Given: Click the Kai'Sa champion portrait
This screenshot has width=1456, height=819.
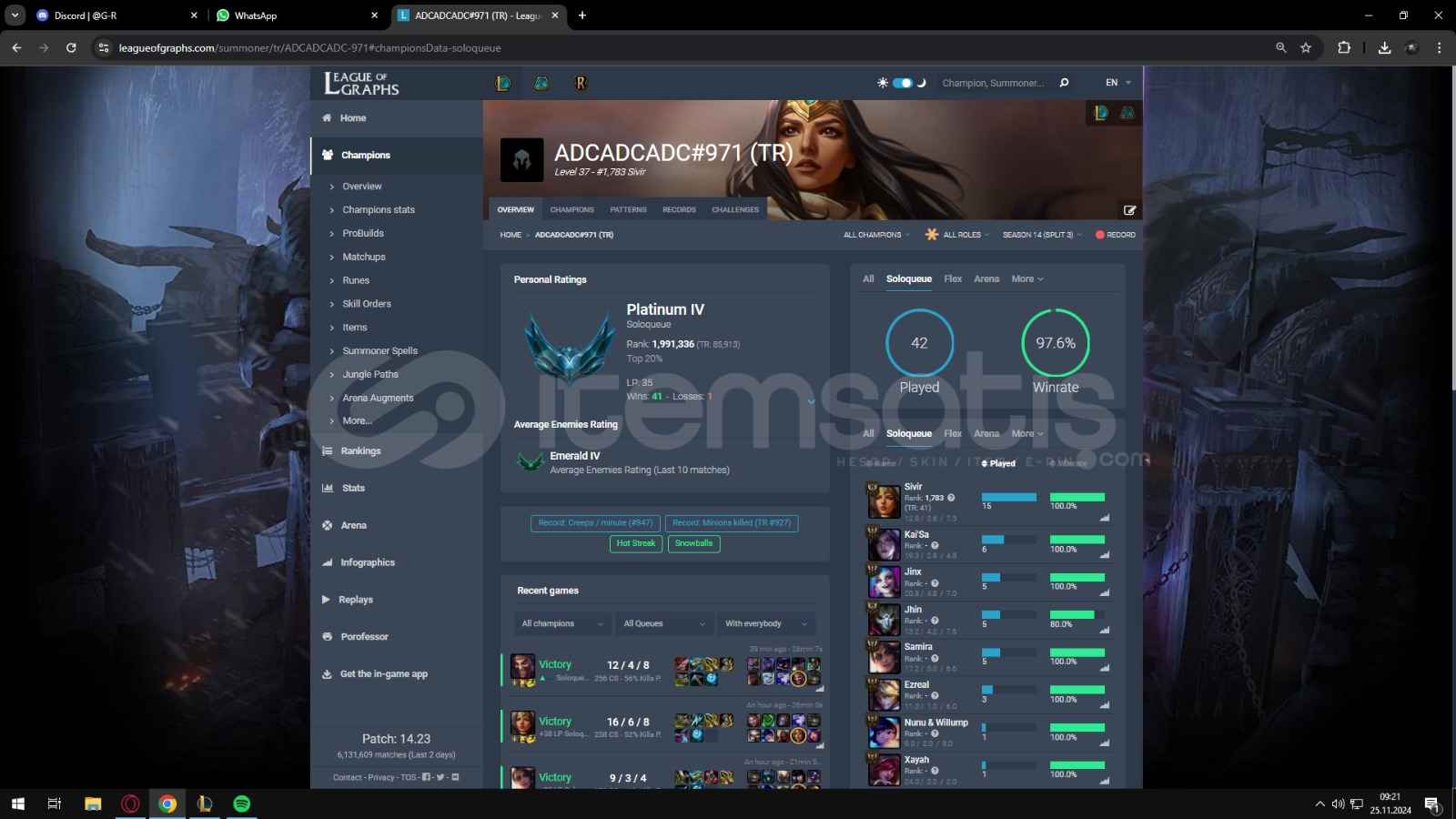Looking at the screenshot, I should click(x=883, y=543).
